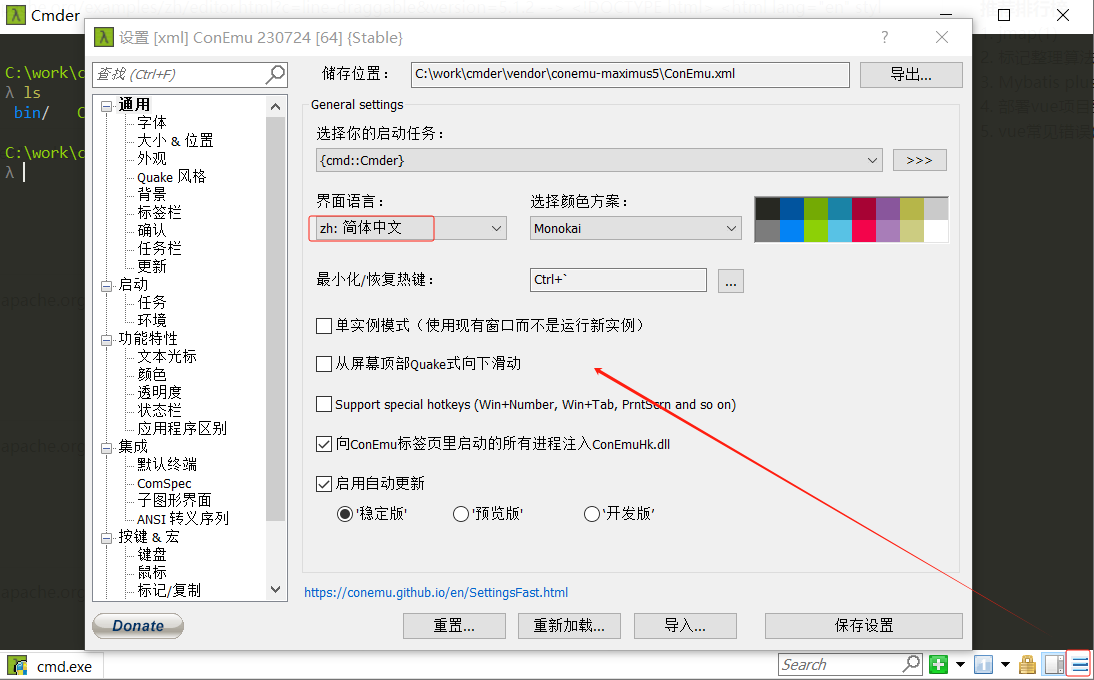Collapse the 集成 tree node
The width and height of the screenshot is (1094, 680).
(x=107, y=448)
